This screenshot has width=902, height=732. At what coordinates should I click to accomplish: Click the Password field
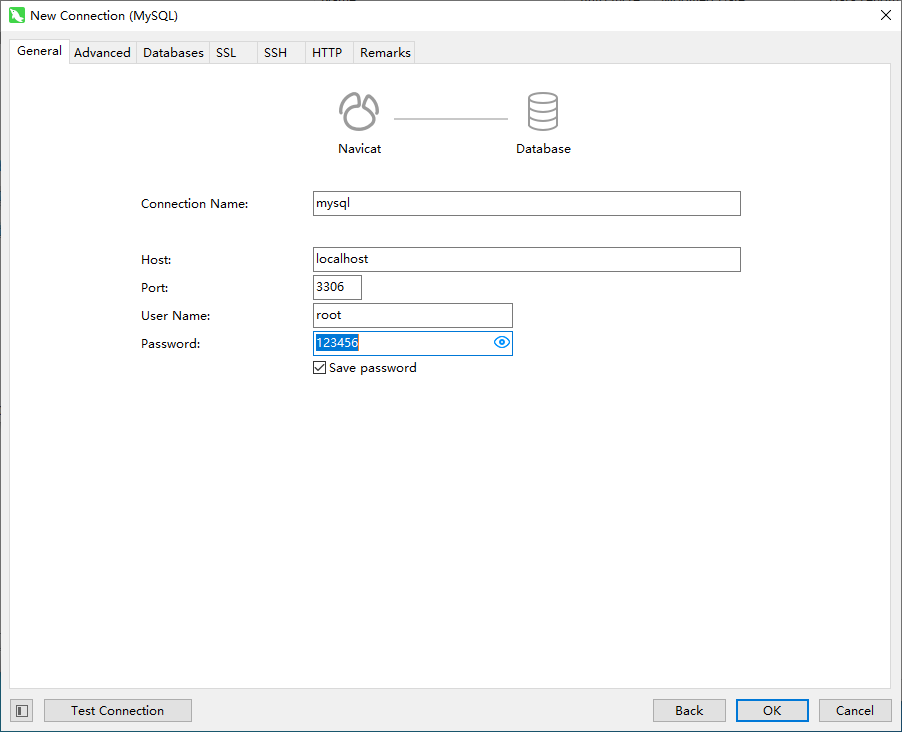point(412,344)
